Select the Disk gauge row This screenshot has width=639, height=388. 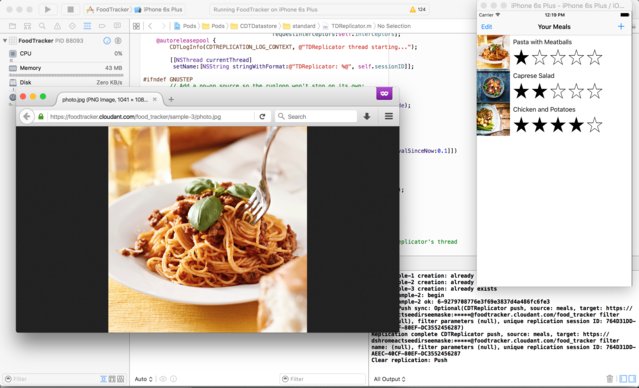click(65, 82)
